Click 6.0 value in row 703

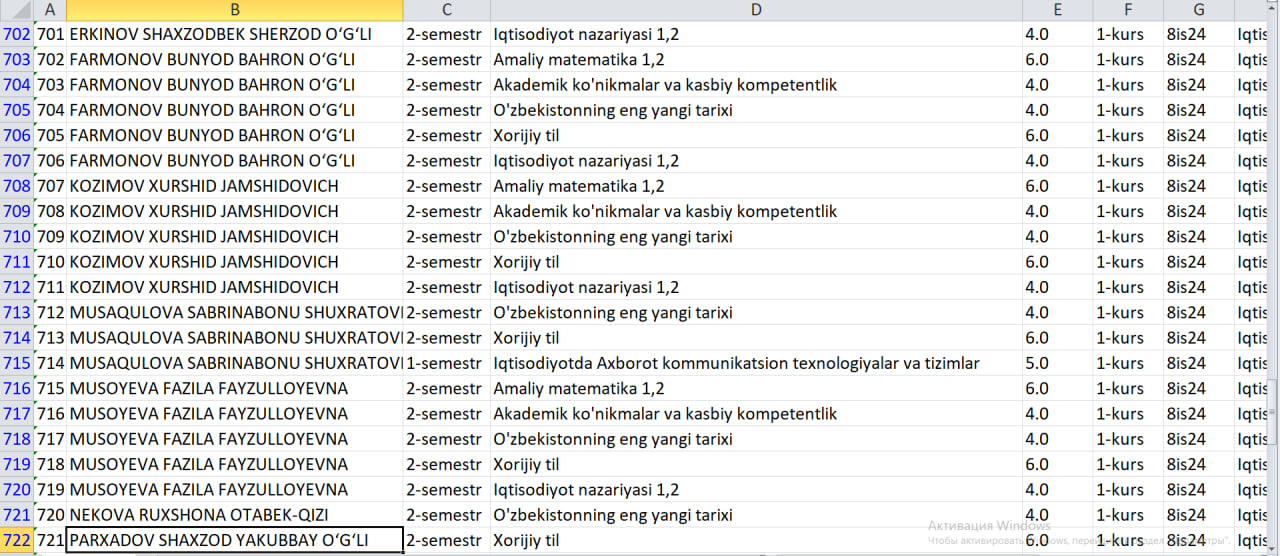click(x=1057, y=59)
